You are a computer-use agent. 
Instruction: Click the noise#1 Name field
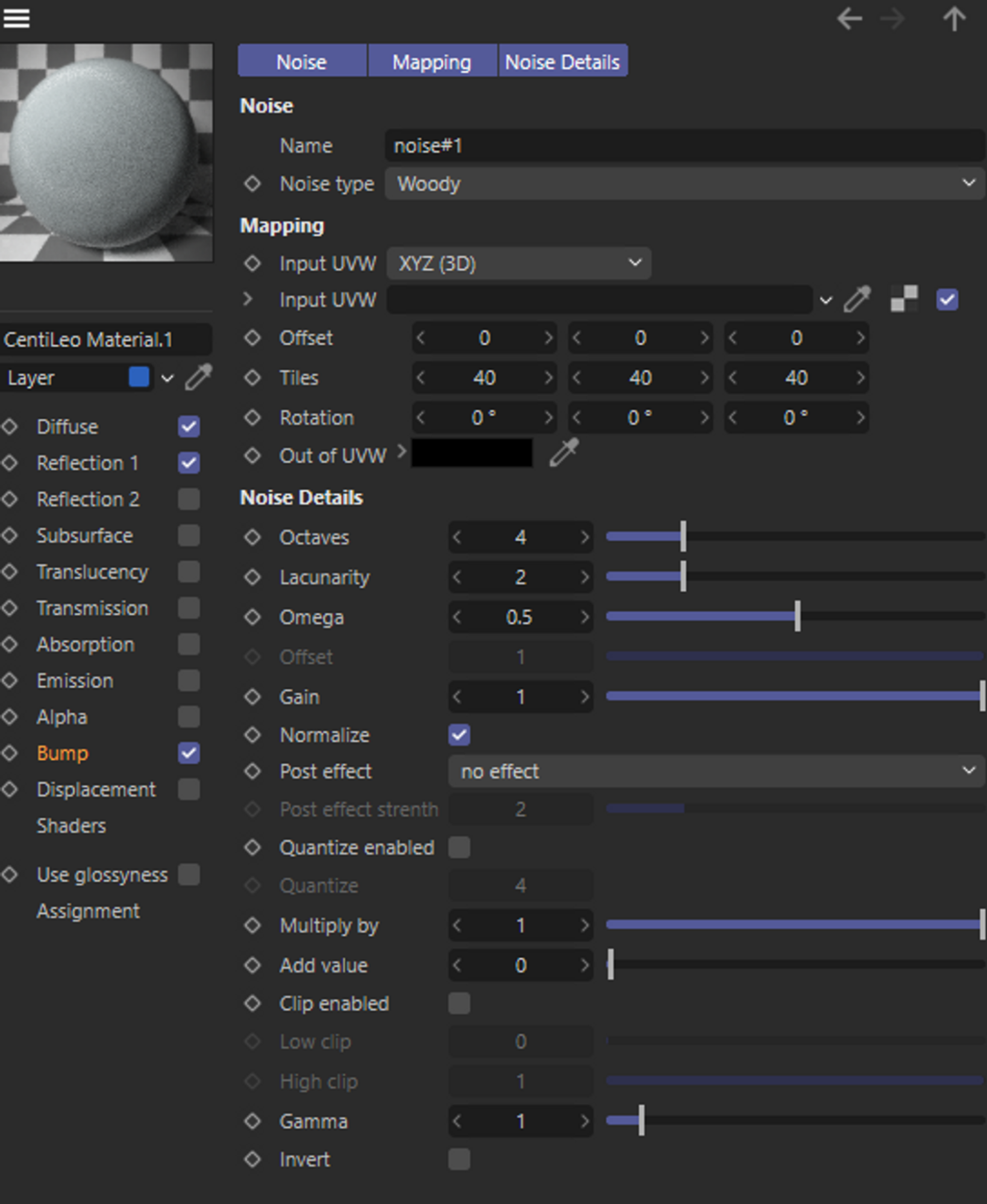click(685, 145)
